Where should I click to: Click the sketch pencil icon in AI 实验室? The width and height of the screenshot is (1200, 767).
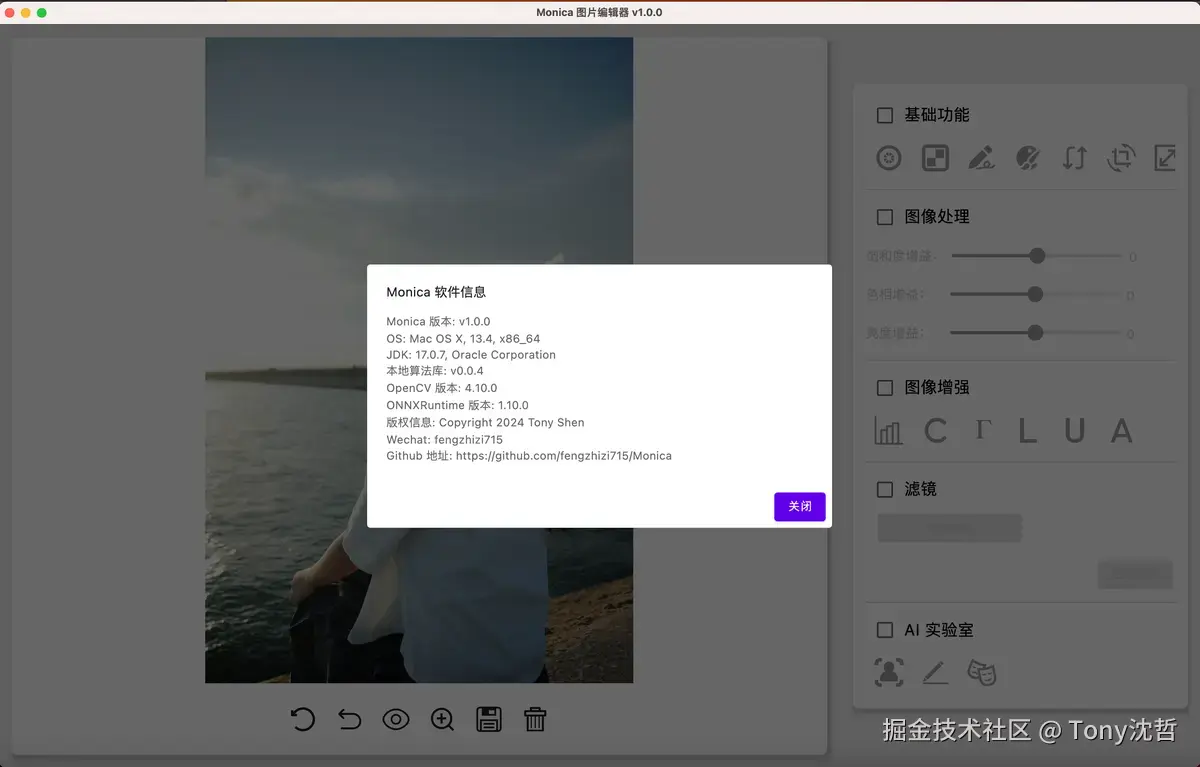click(x=935, y=673)
